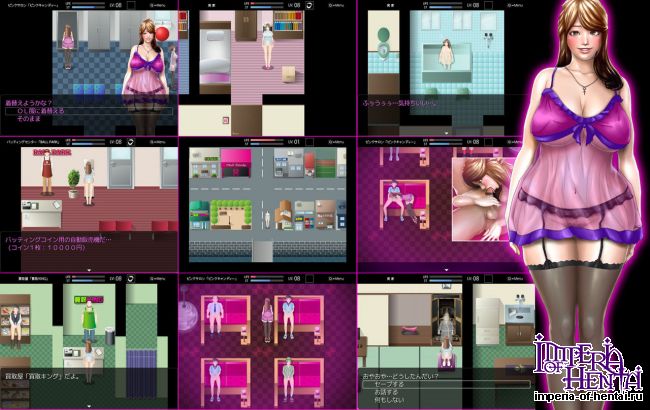Click the status icon box in the bedroom screenshot
The image size is (650, 410).
(x=309, y=5)
